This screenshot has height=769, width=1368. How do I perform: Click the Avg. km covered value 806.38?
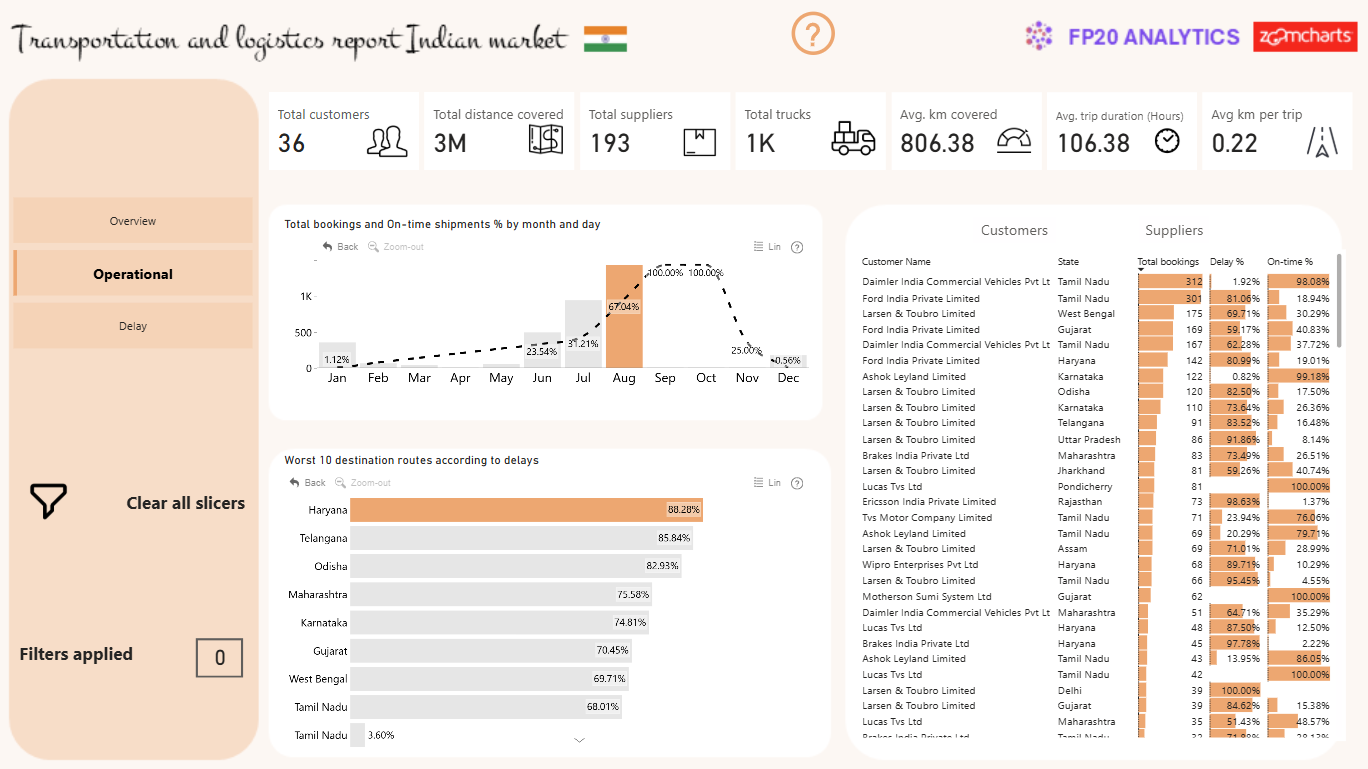click(x=937, y=143)
